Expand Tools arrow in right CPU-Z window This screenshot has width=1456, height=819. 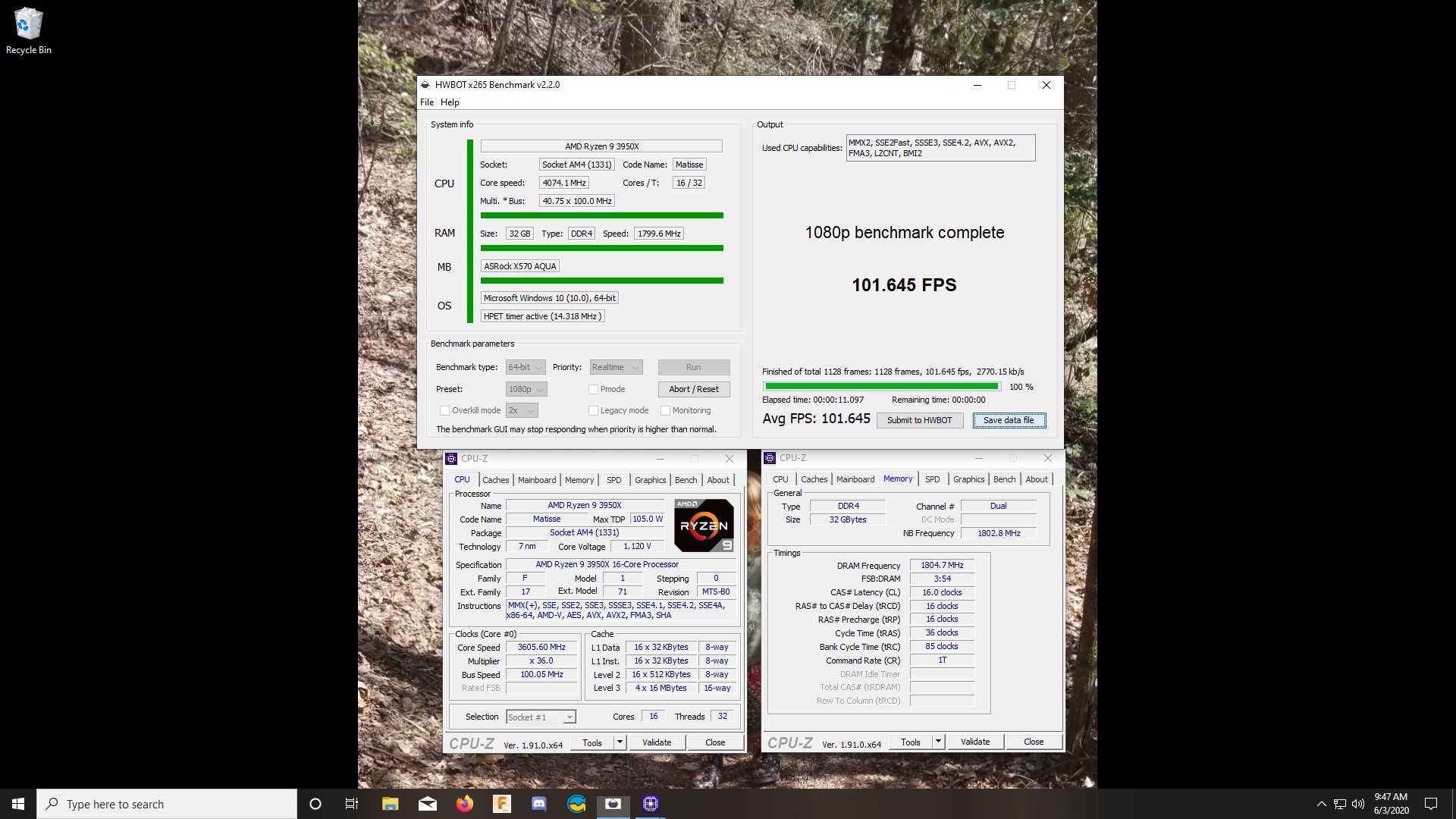coord(938,742)
